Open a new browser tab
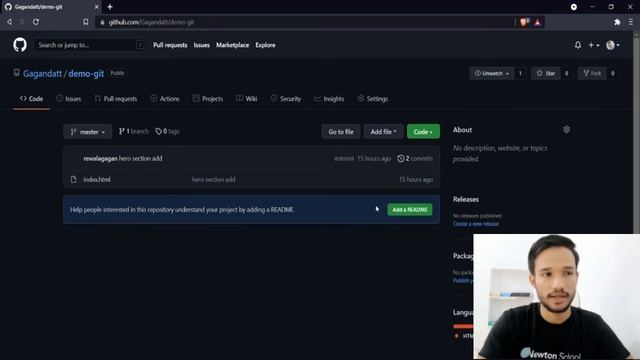 coord(110,7)
